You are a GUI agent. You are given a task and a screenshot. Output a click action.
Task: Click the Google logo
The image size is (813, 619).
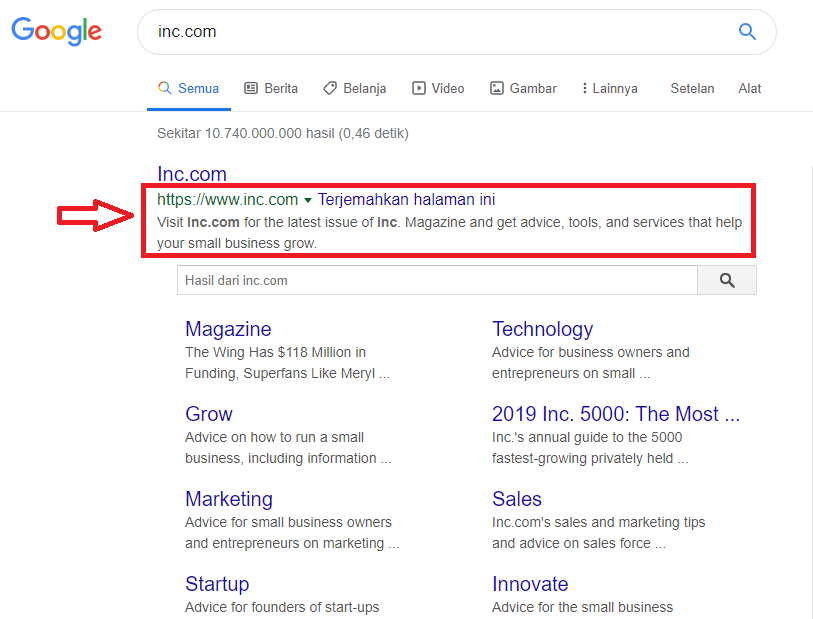click(56, 31)
